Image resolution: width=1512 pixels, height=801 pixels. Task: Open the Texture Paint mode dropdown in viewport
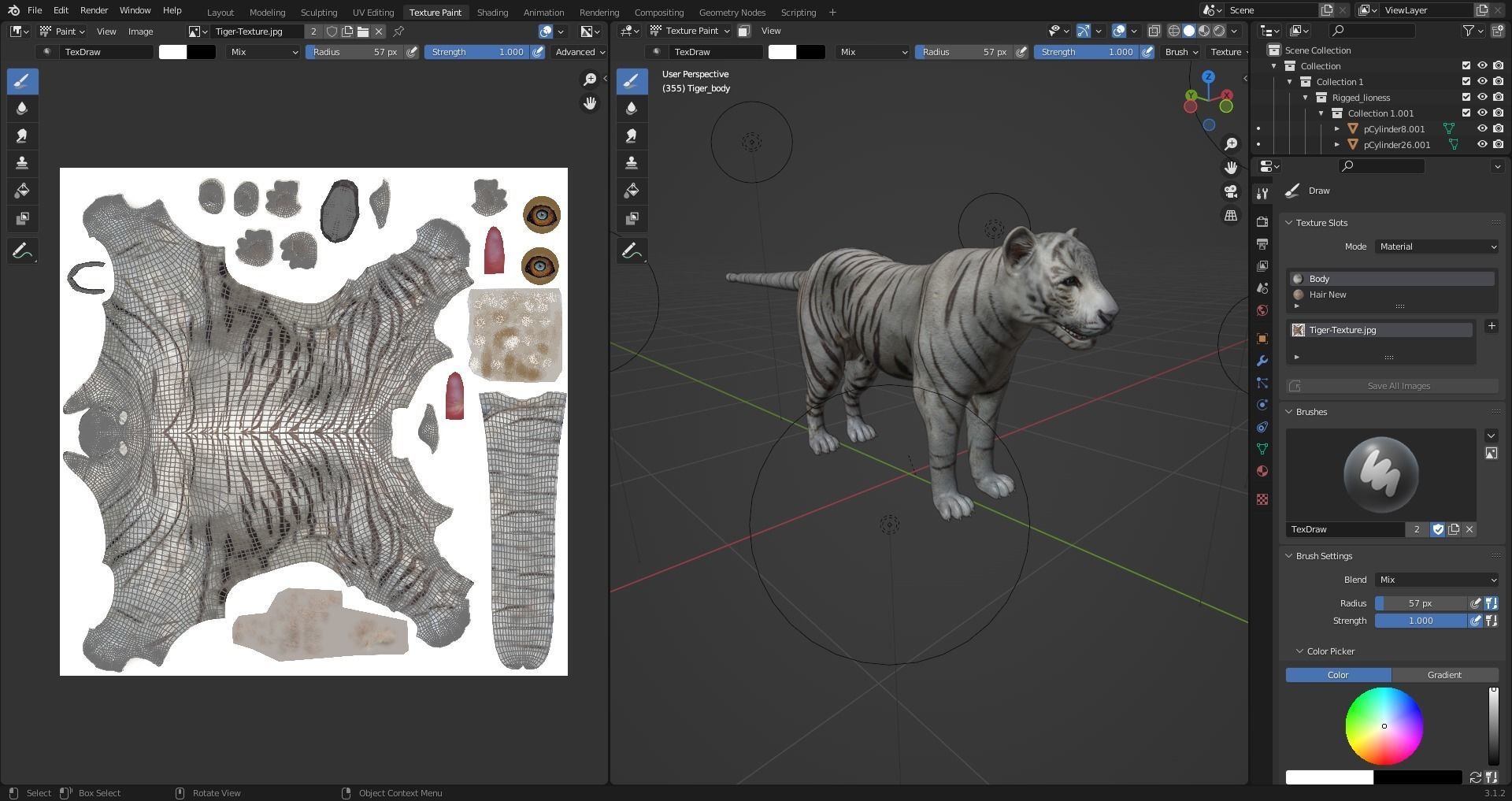pos(689,31)
